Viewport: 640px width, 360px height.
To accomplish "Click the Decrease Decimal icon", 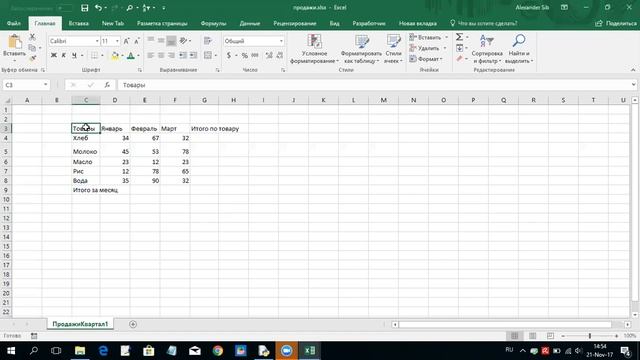I will tap(280, 56).
